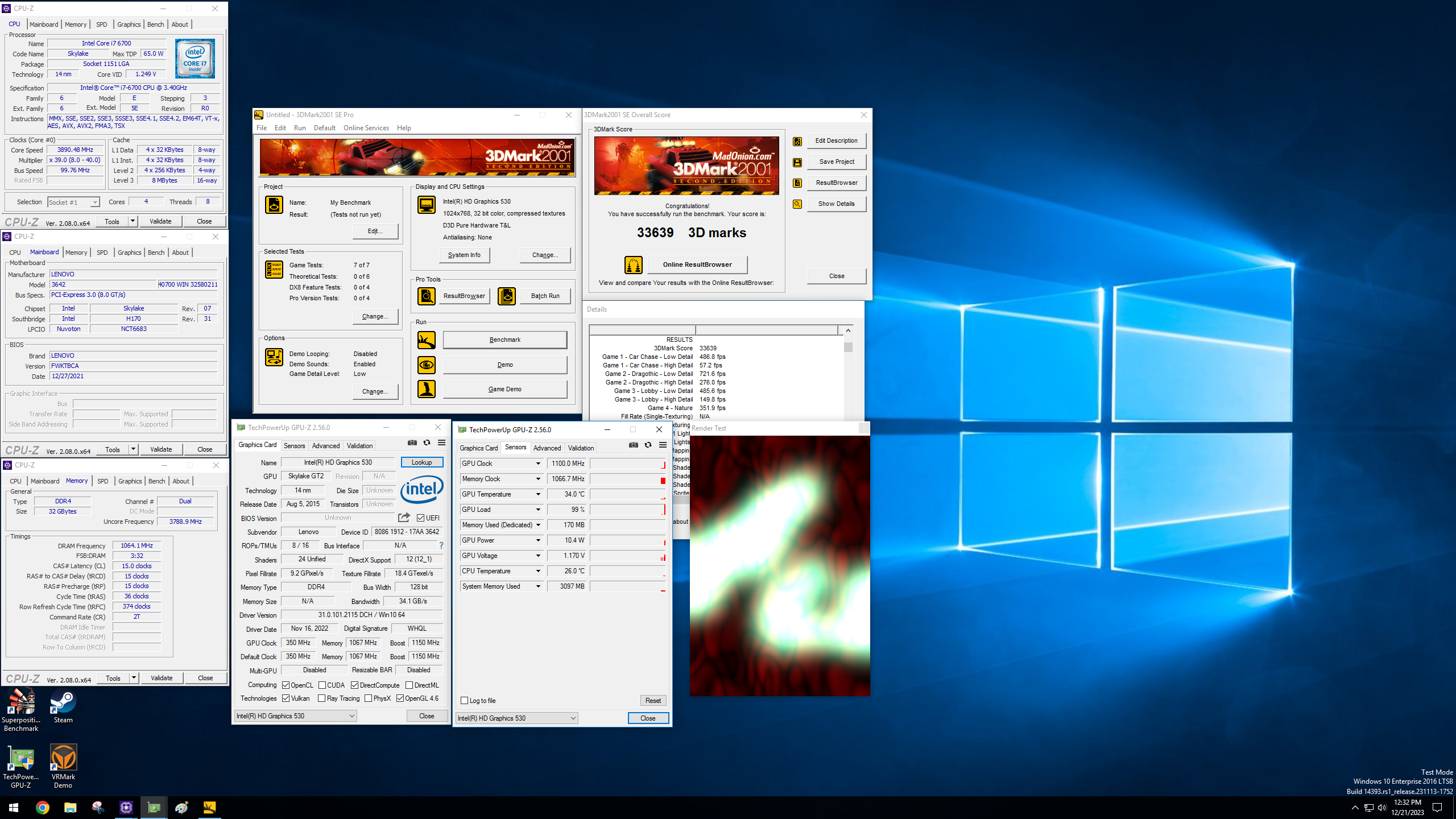Click the BIOS export share icon in GPU-Z
This screenshot has height=819, width=1456.
tap(404, 518)
